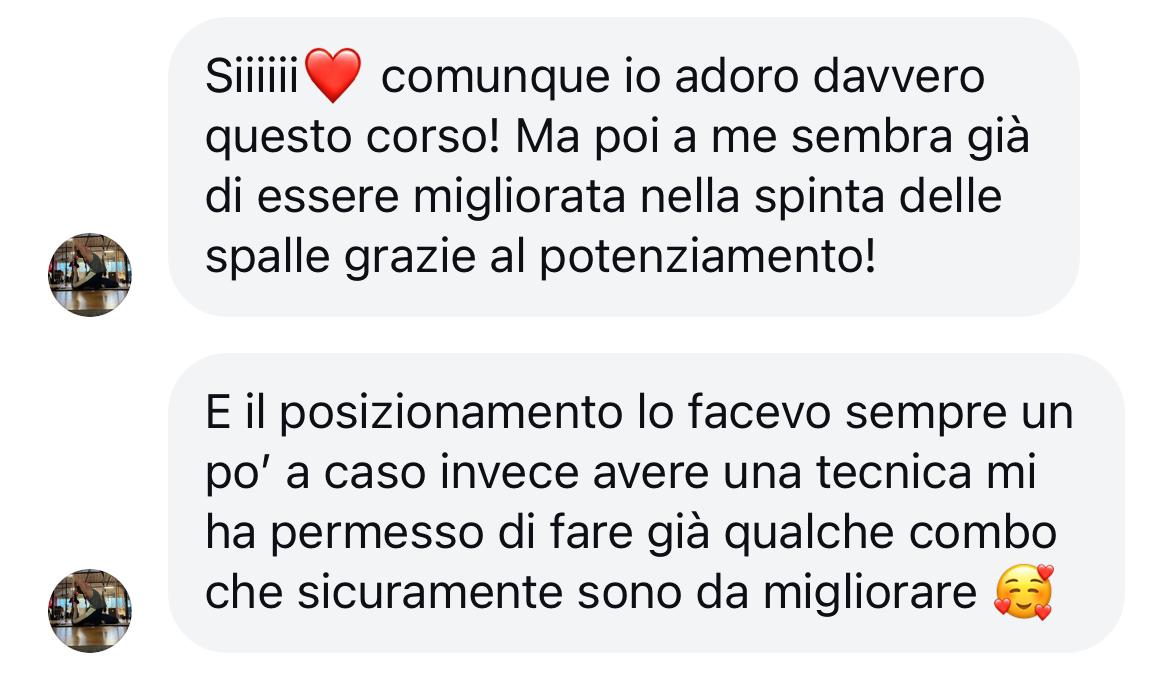
Task: Click the red heart emoji
Action: click(x=333, y=74)
